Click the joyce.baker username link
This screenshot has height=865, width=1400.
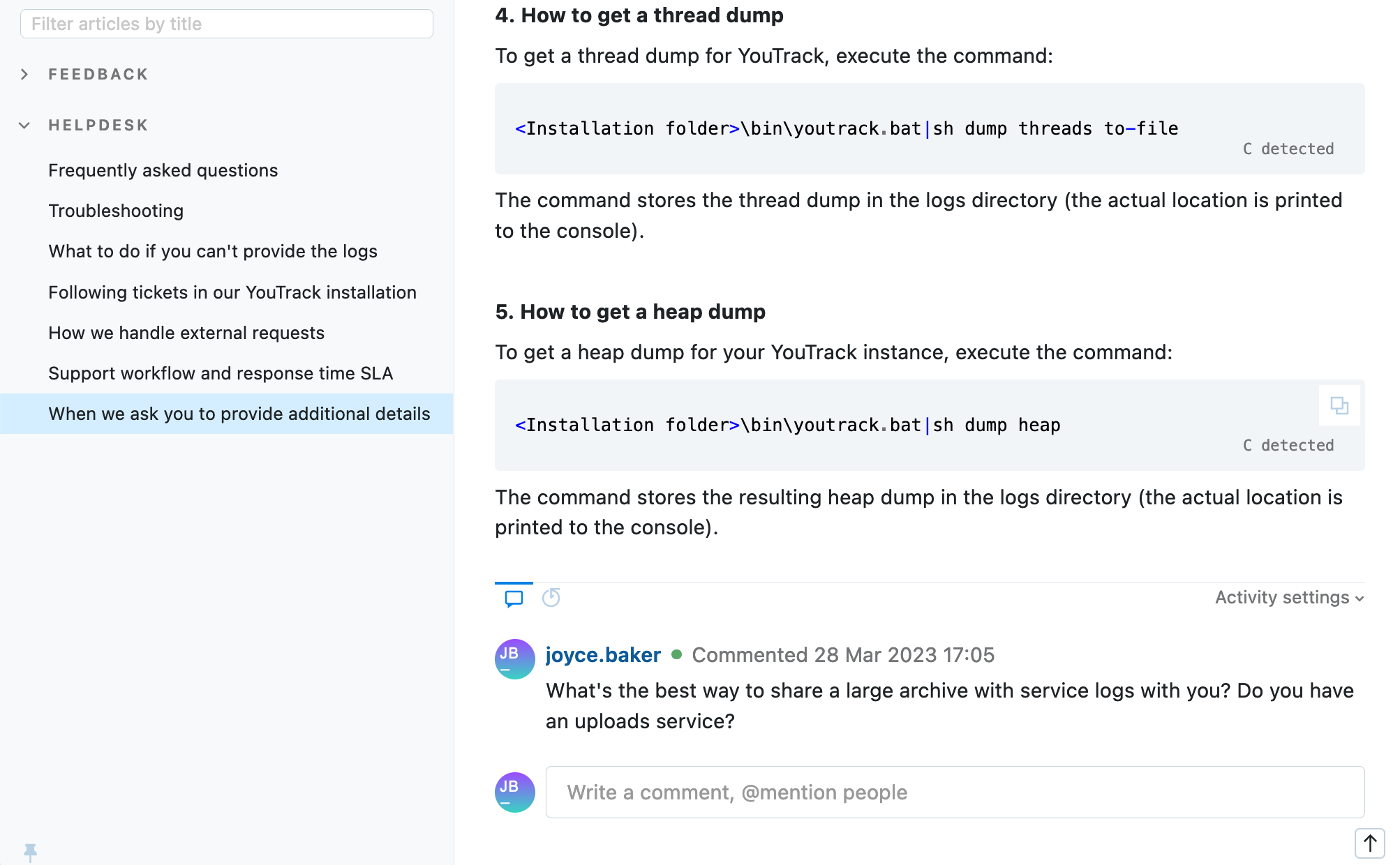click(x=602, y=655)
